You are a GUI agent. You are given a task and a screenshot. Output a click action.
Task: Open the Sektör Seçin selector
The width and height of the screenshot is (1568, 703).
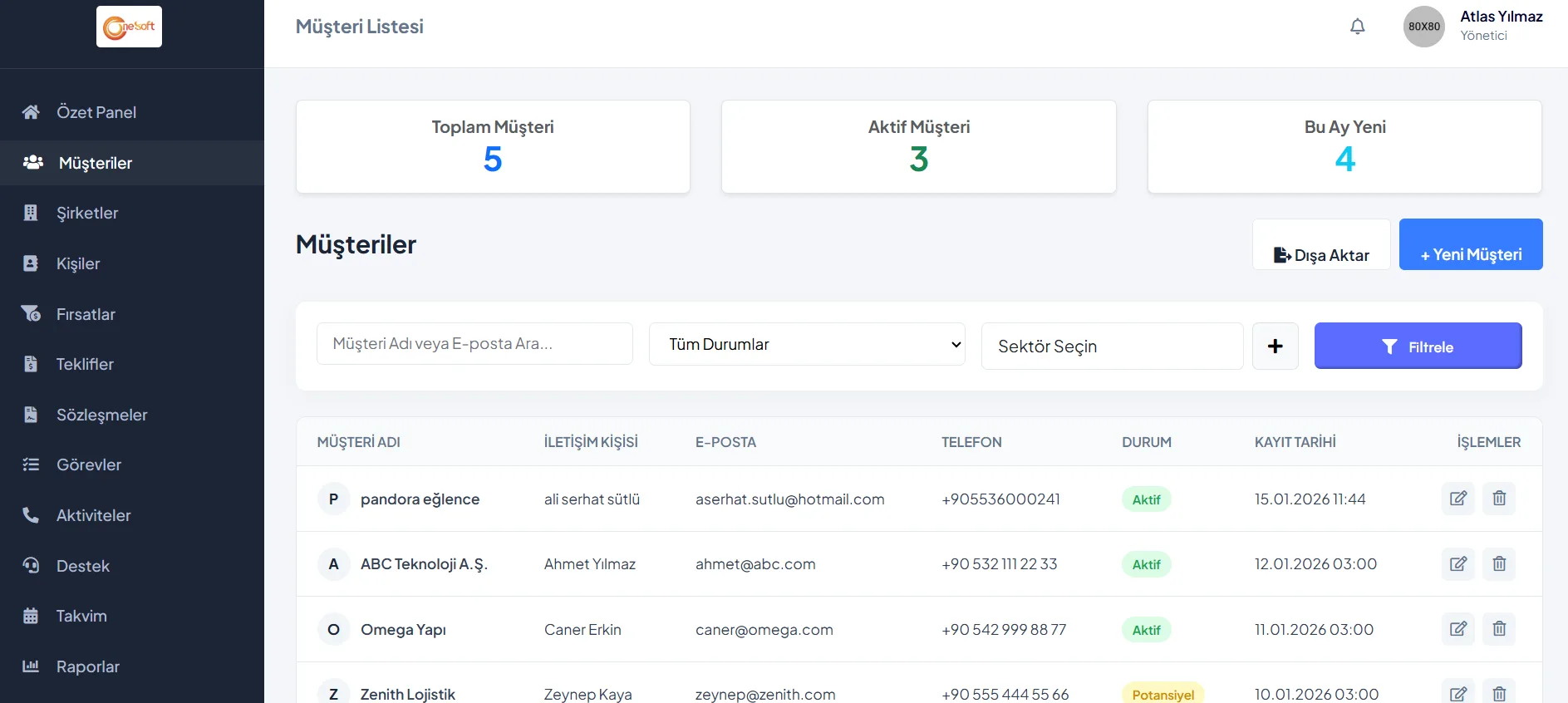[1111, 346]
